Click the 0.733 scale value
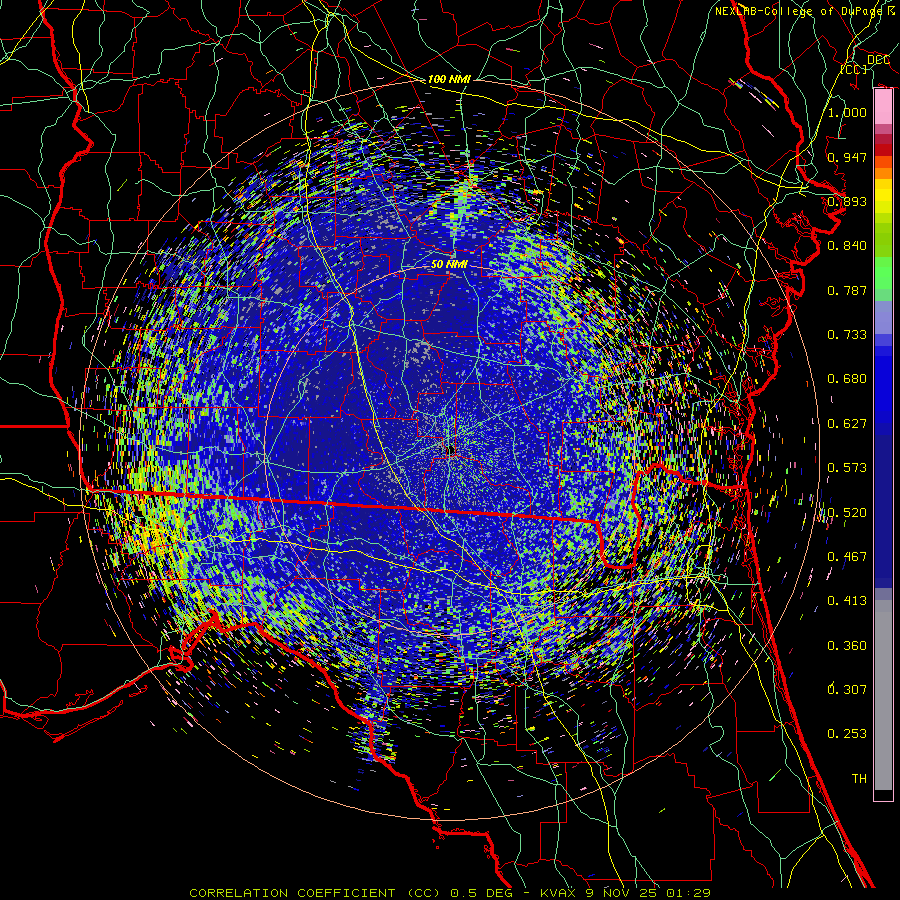 (847, 335)
